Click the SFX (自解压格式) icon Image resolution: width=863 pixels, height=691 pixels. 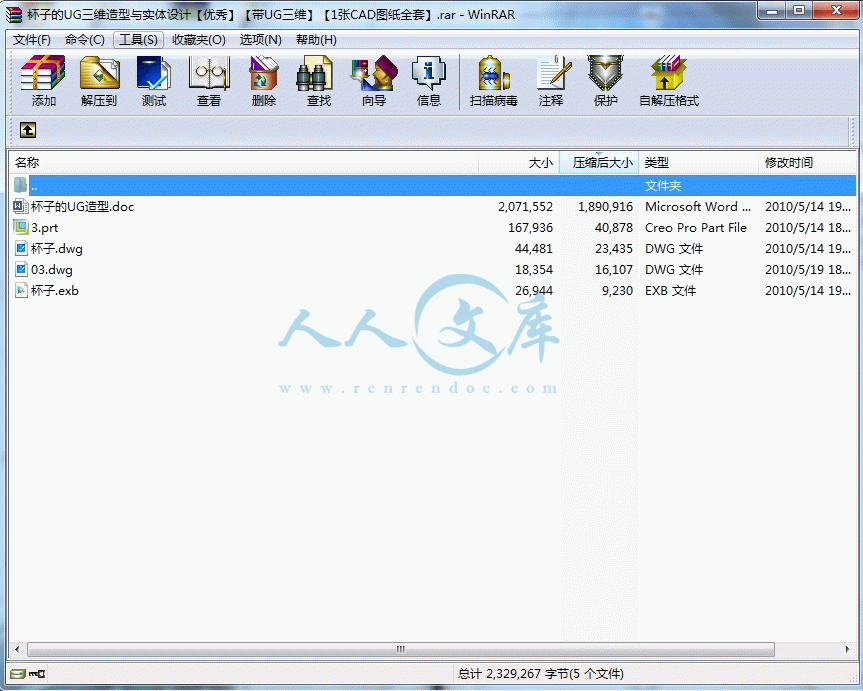(669, 73)
